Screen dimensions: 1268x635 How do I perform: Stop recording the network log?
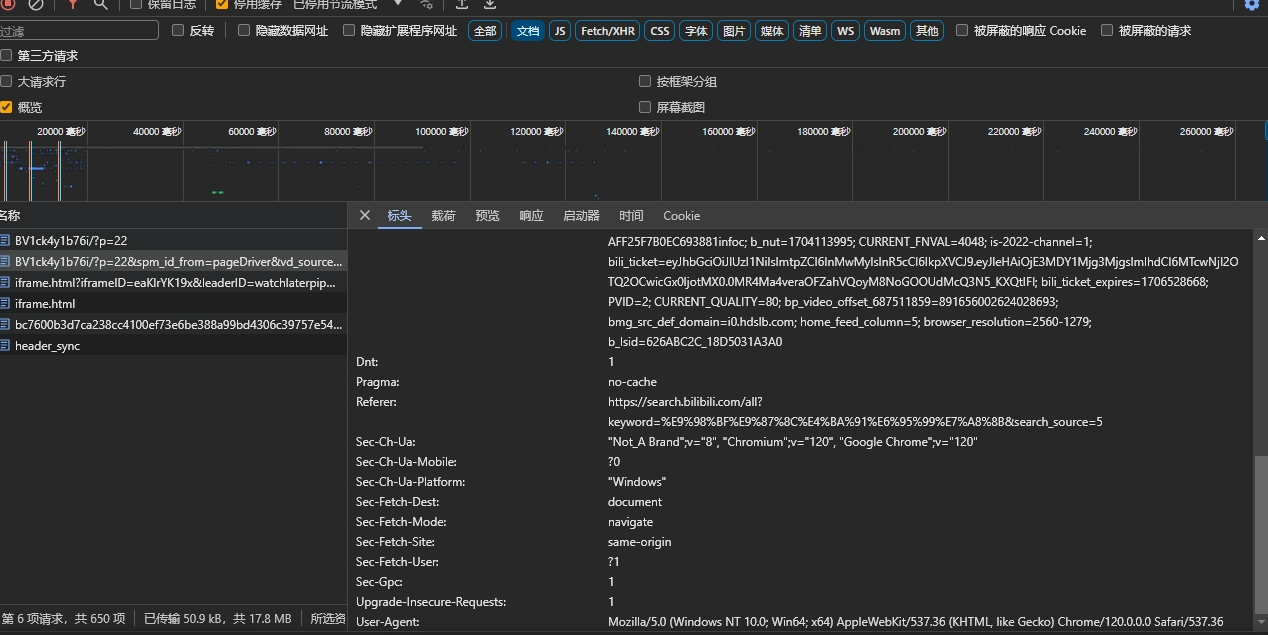(8, 4)
